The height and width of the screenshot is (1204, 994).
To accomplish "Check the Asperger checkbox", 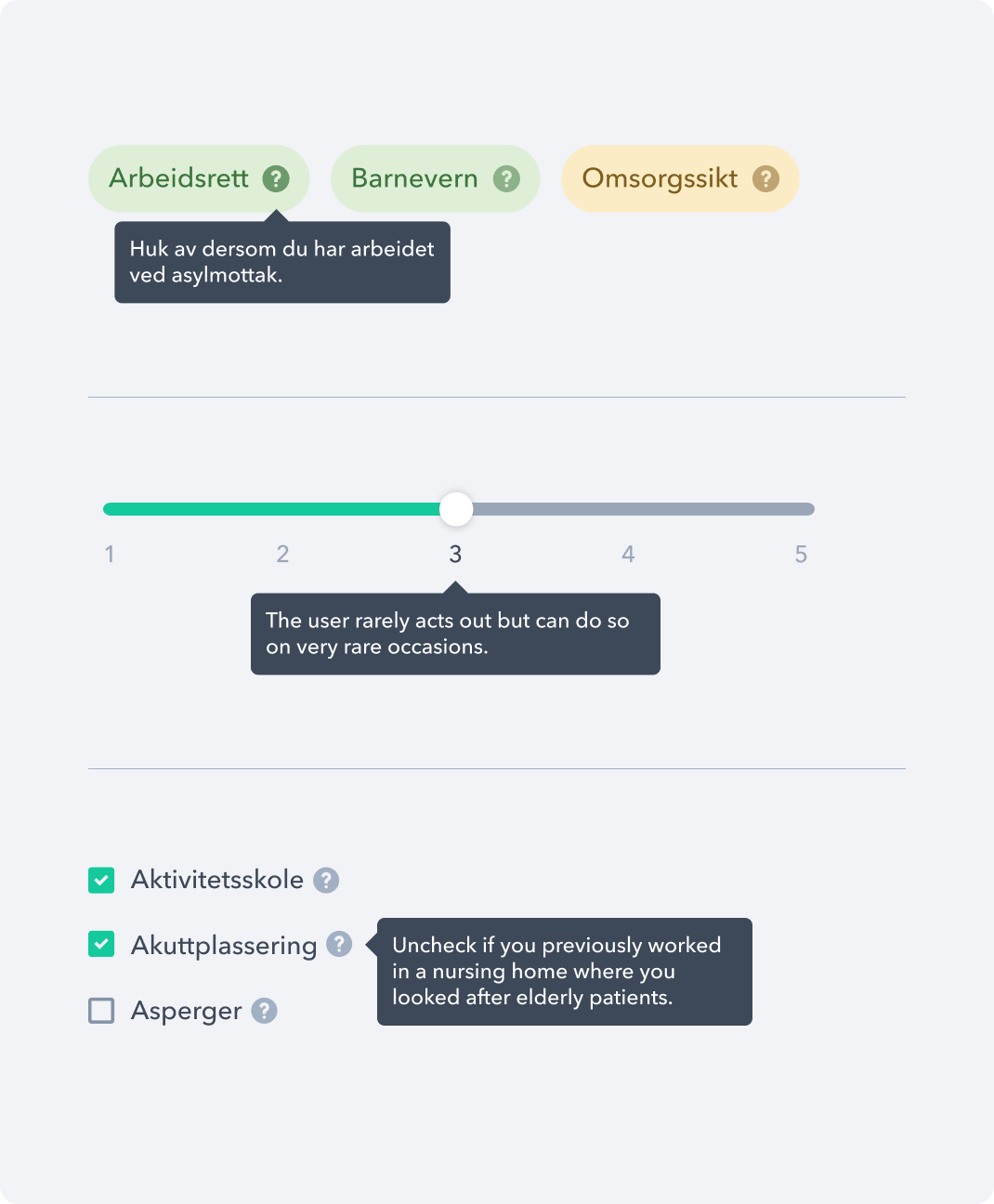I will point(101,1011).
